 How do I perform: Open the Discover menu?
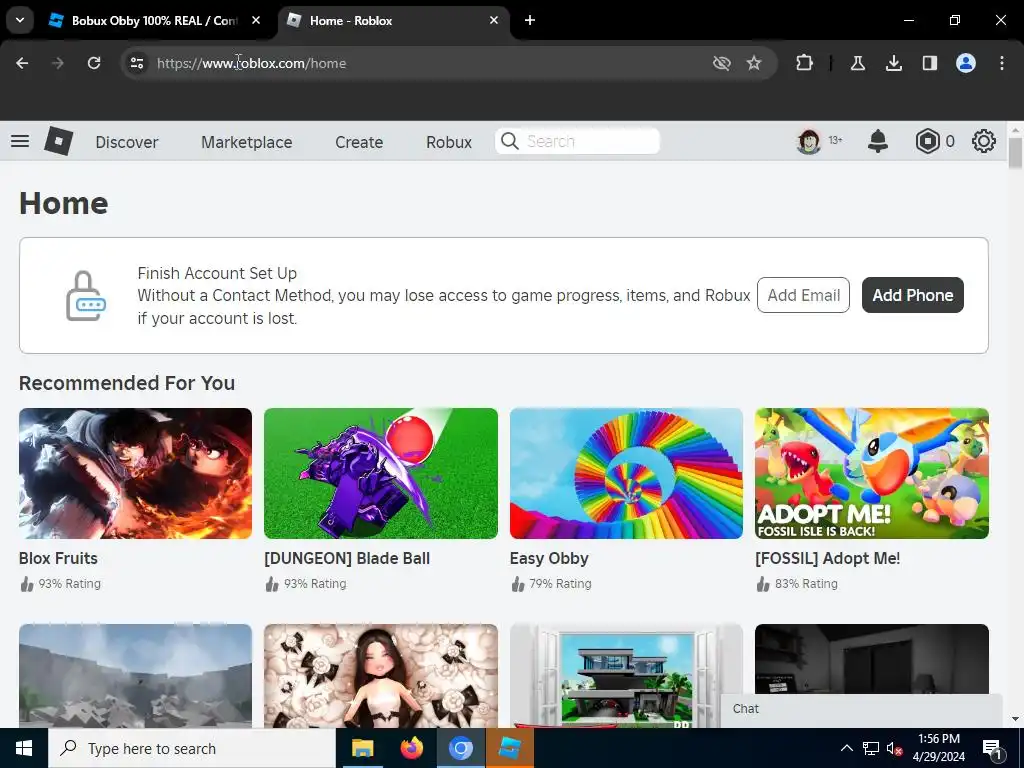(127, 142)
